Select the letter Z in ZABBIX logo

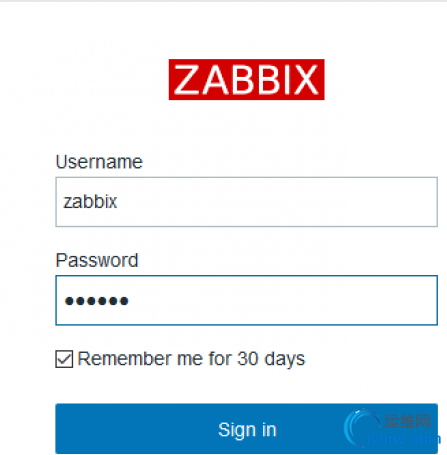pyautogui.click(x=187, y=80)
